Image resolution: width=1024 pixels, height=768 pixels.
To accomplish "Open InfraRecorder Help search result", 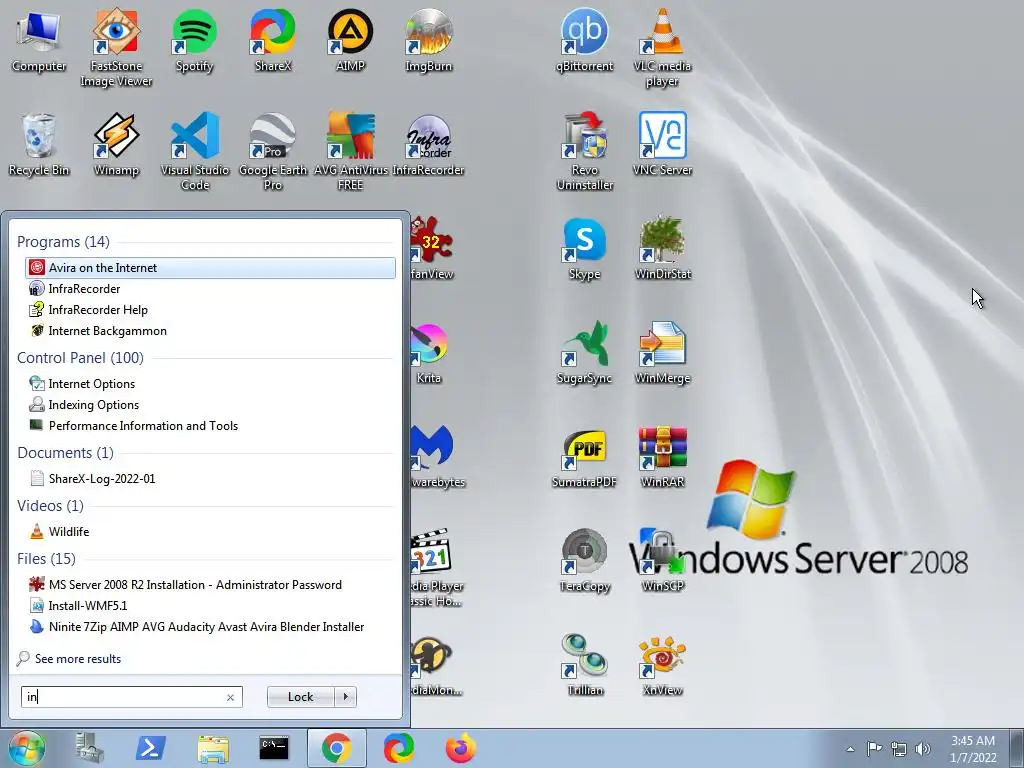I will (210, 310).
